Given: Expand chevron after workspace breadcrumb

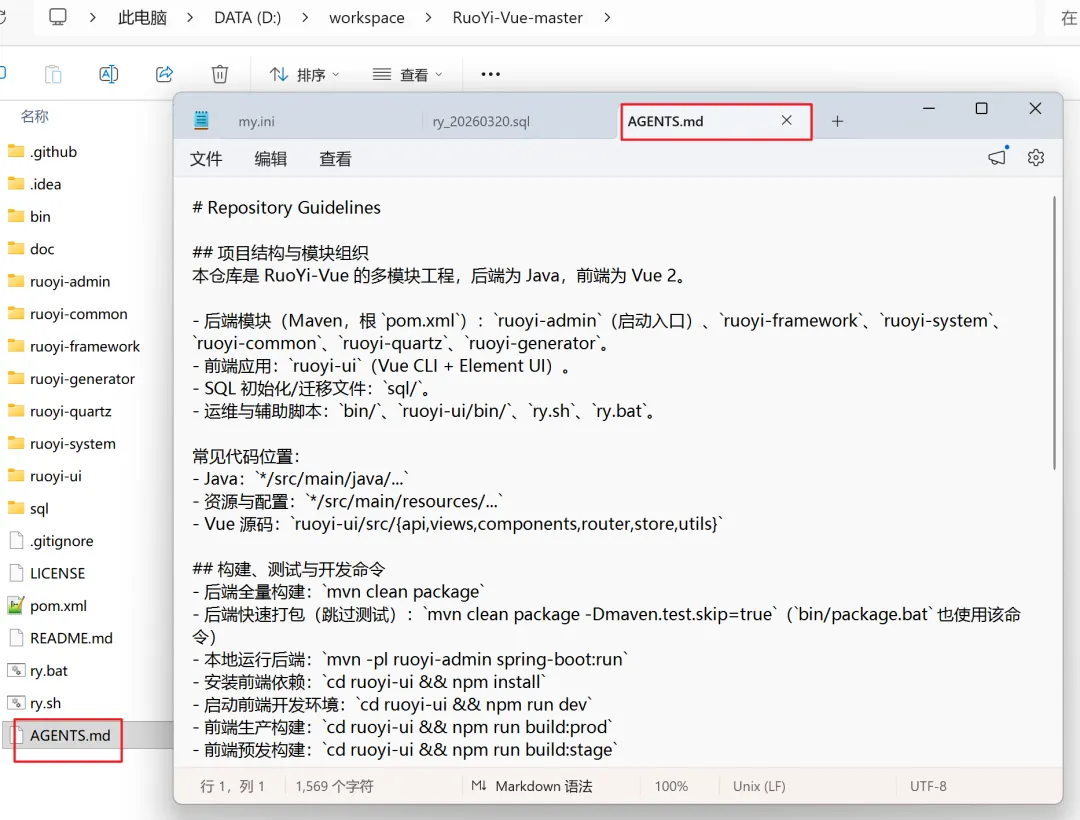Looking at the screenshot, I should point(428,17).
